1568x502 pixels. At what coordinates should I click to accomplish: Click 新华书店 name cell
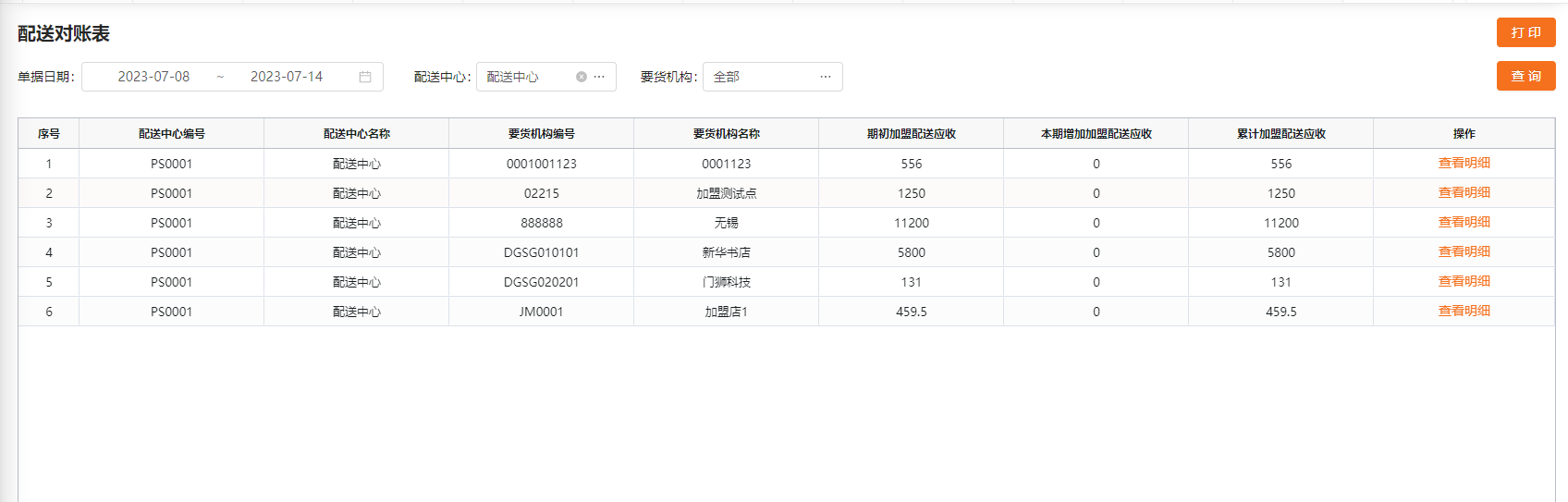pos(727,252)
